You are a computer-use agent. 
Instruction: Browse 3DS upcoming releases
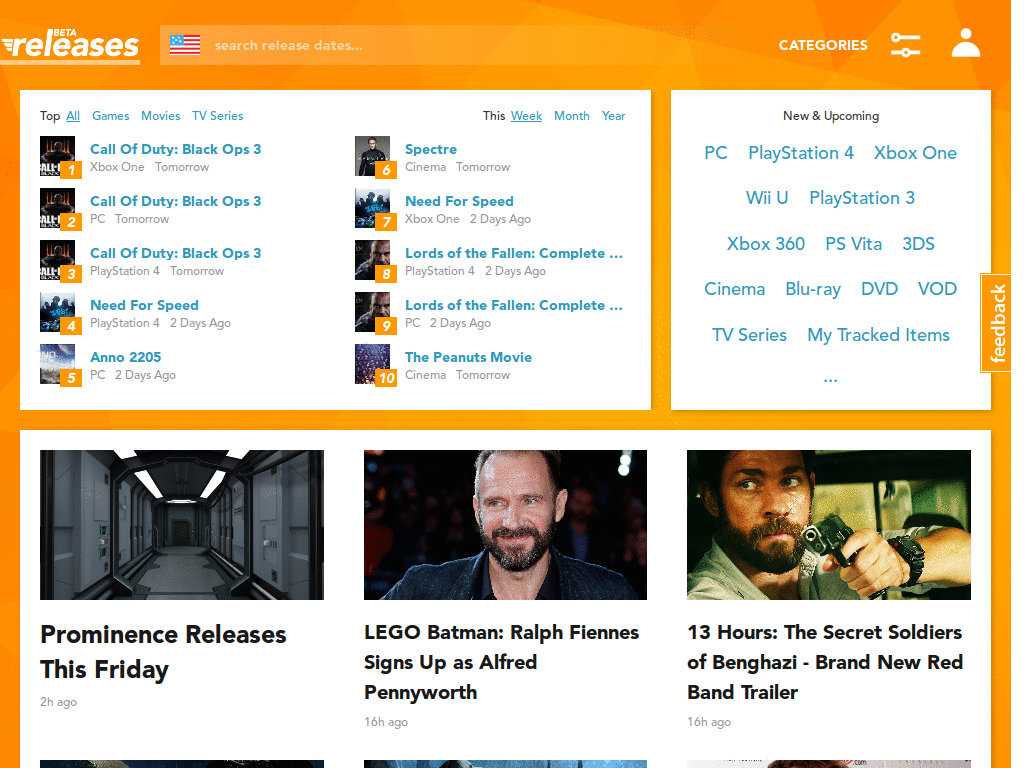point(918,244)
